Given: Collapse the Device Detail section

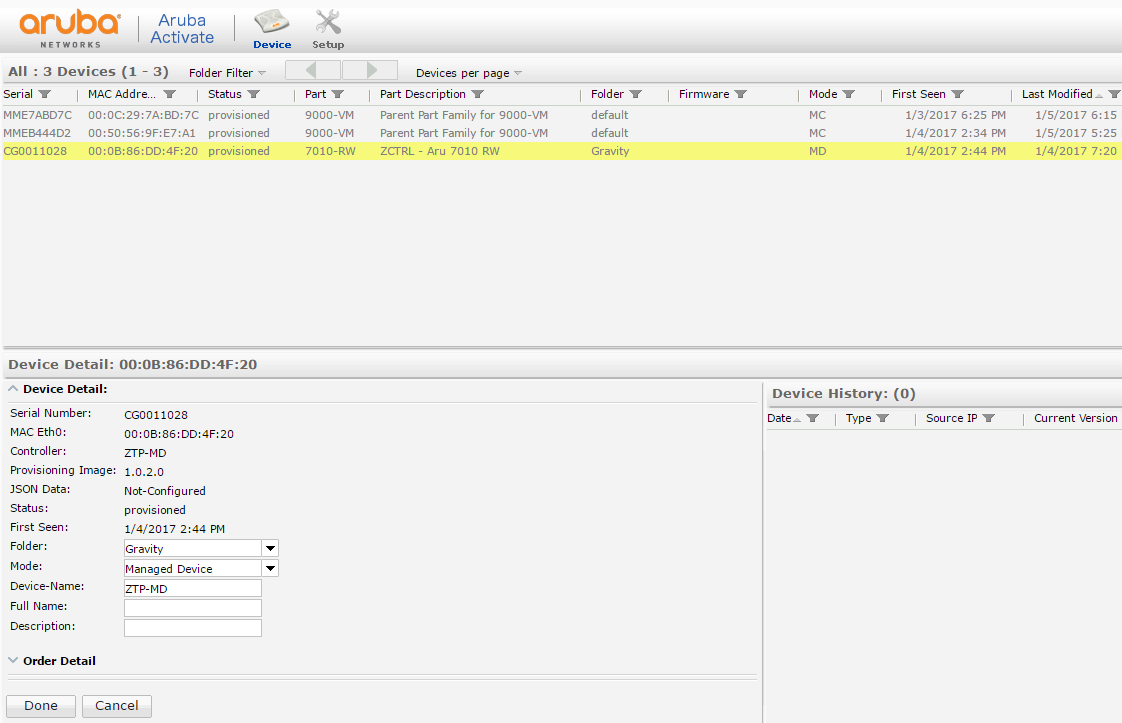Looking at the screenshot, I should (12, 388).
